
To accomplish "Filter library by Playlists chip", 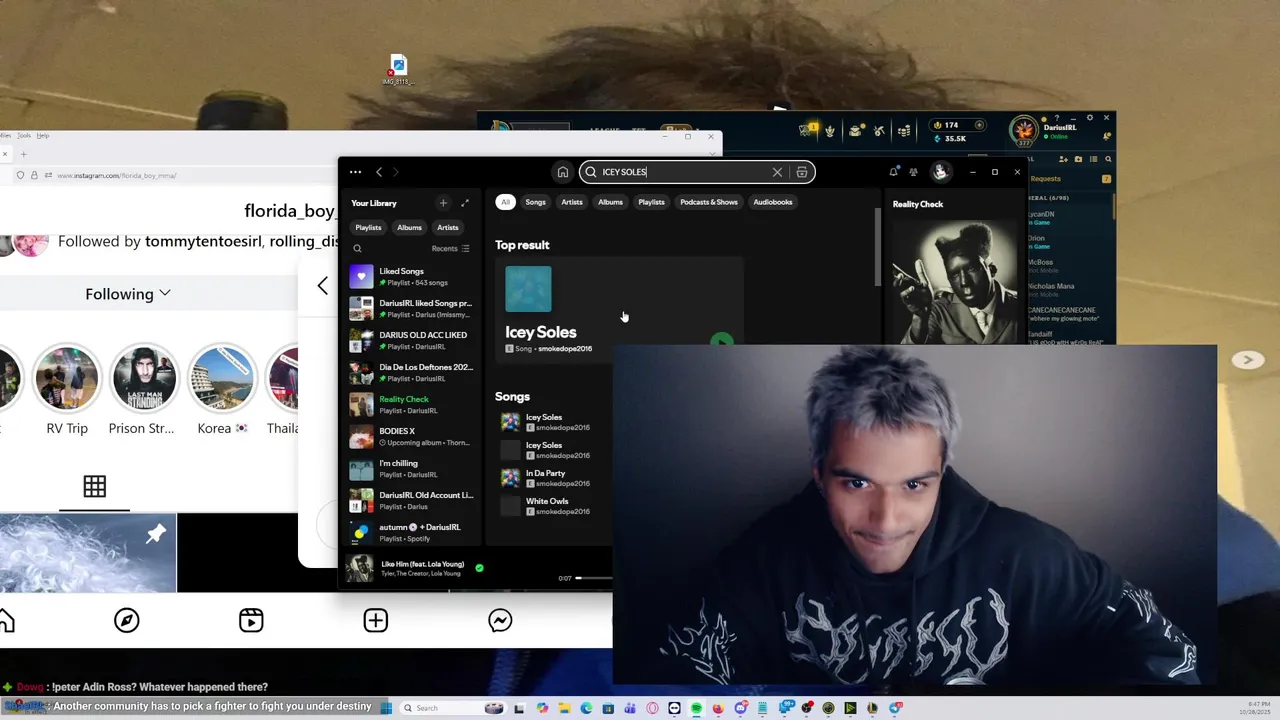I will point(368,227).
